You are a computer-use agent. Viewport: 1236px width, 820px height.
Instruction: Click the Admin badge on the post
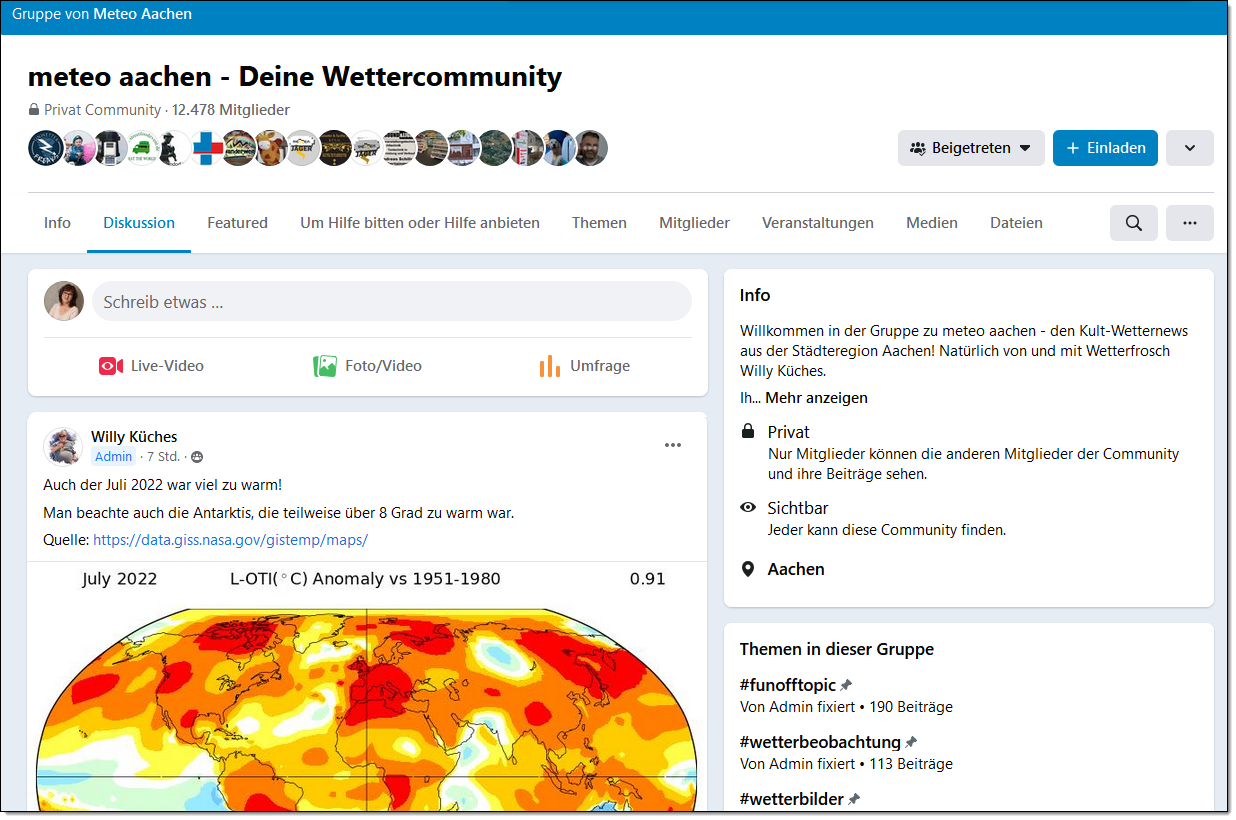coord(114,457)
